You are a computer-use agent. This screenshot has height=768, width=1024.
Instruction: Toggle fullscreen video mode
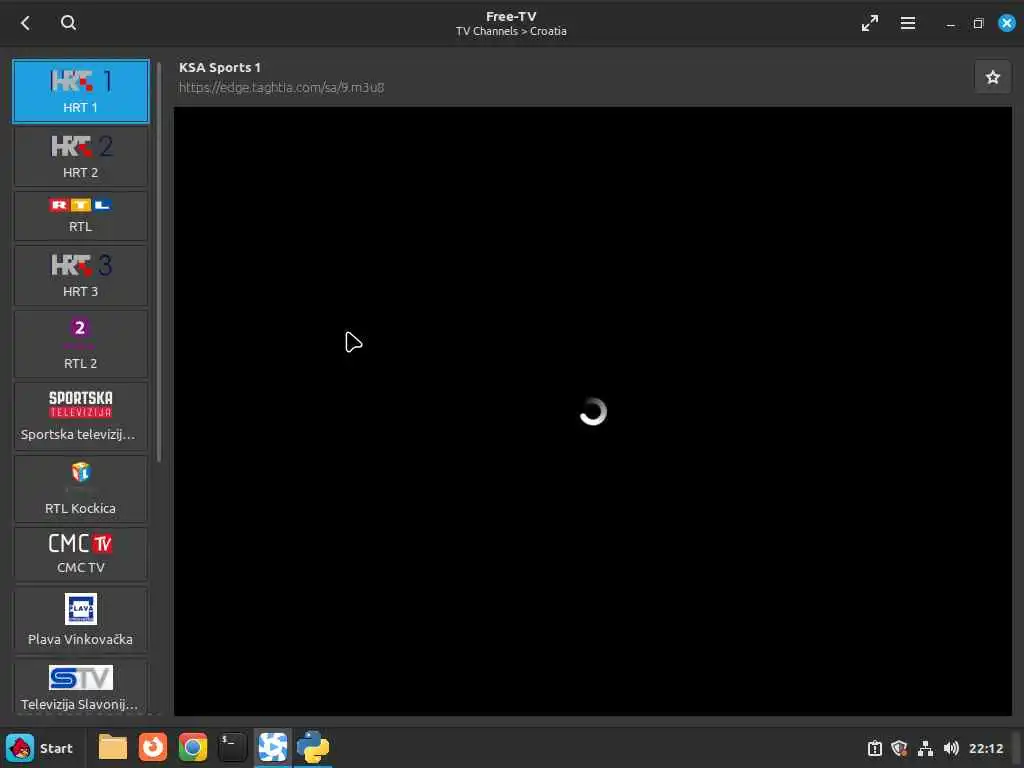869,24
